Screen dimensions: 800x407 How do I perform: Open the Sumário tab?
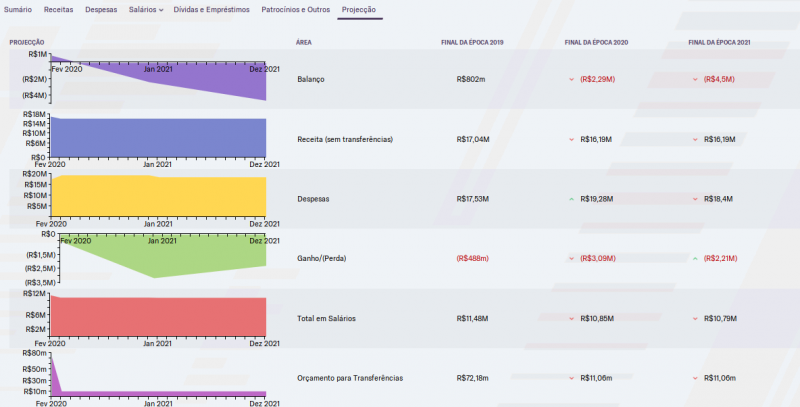point(22,8)
